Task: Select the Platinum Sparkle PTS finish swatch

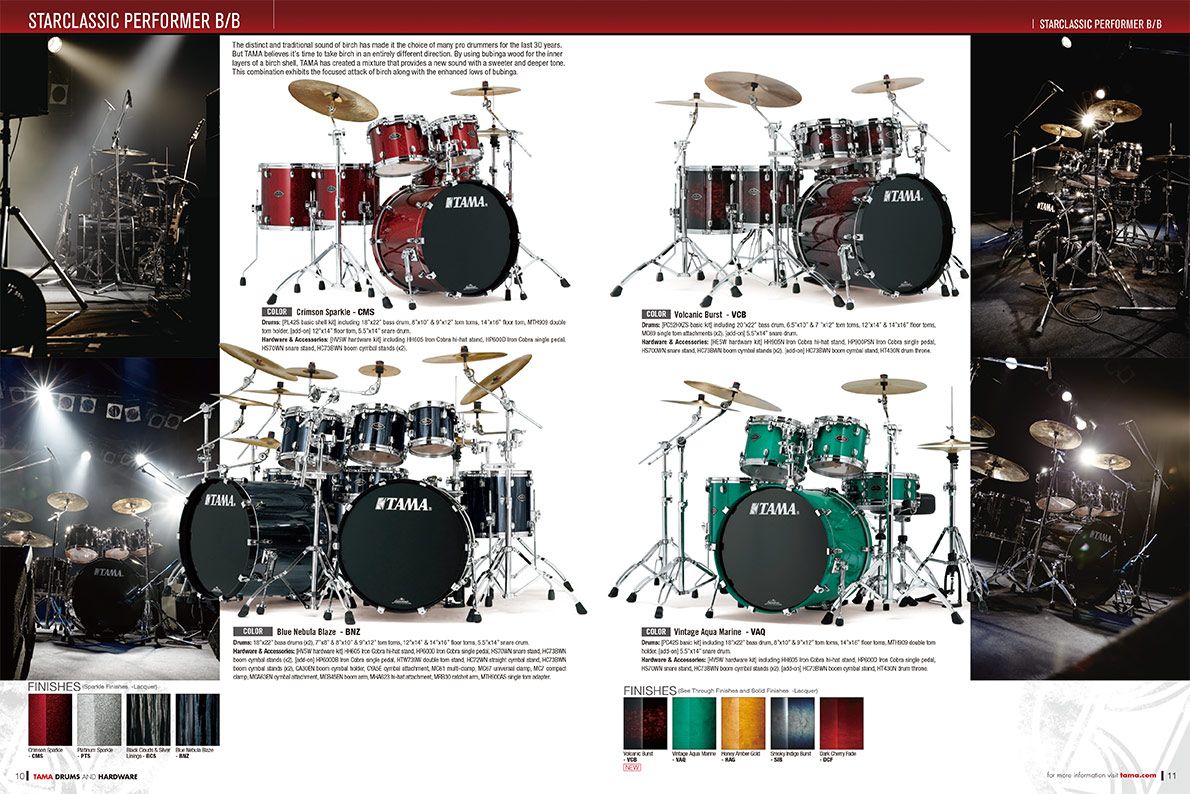Action: tap(99, 720)
